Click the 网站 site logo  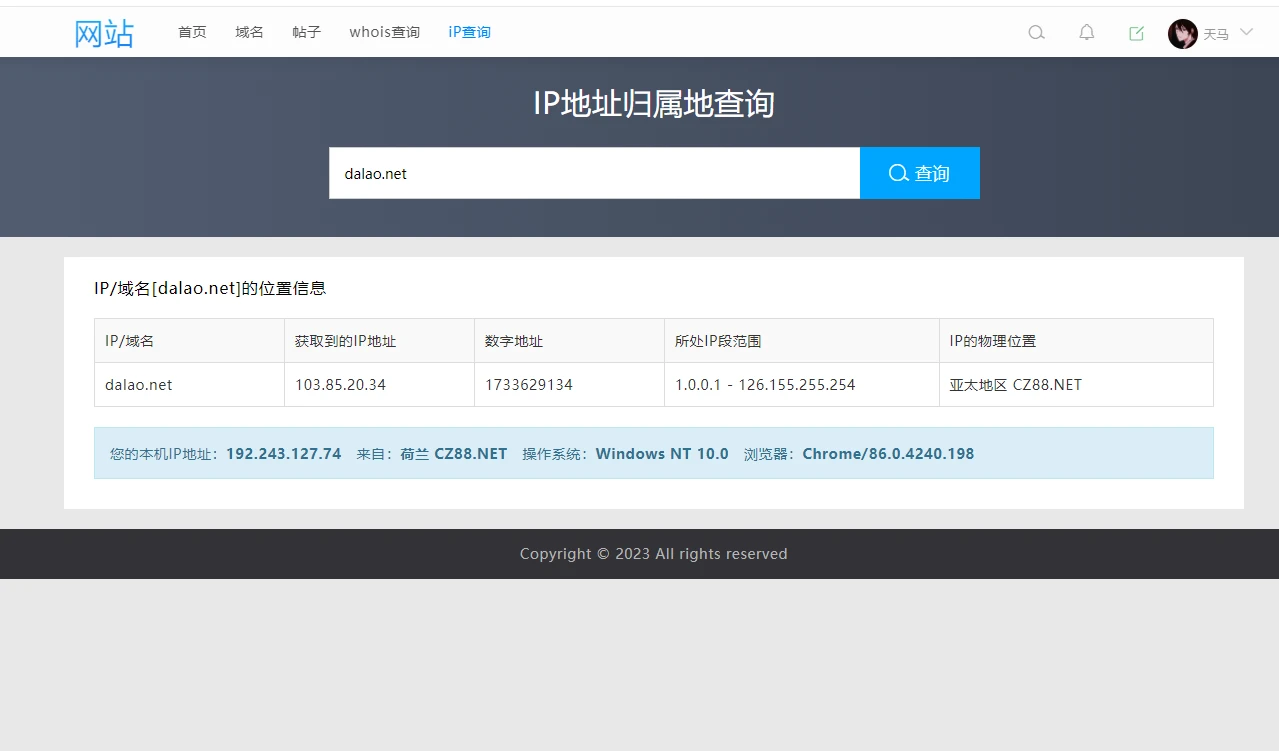[x=104, y=33]
